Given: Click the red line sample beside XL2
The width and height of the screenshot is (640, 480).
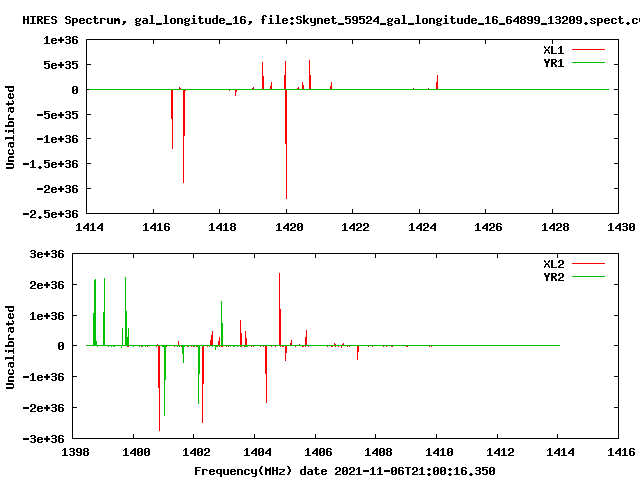Looking at the screenshot, I should [x=588, y=264].
